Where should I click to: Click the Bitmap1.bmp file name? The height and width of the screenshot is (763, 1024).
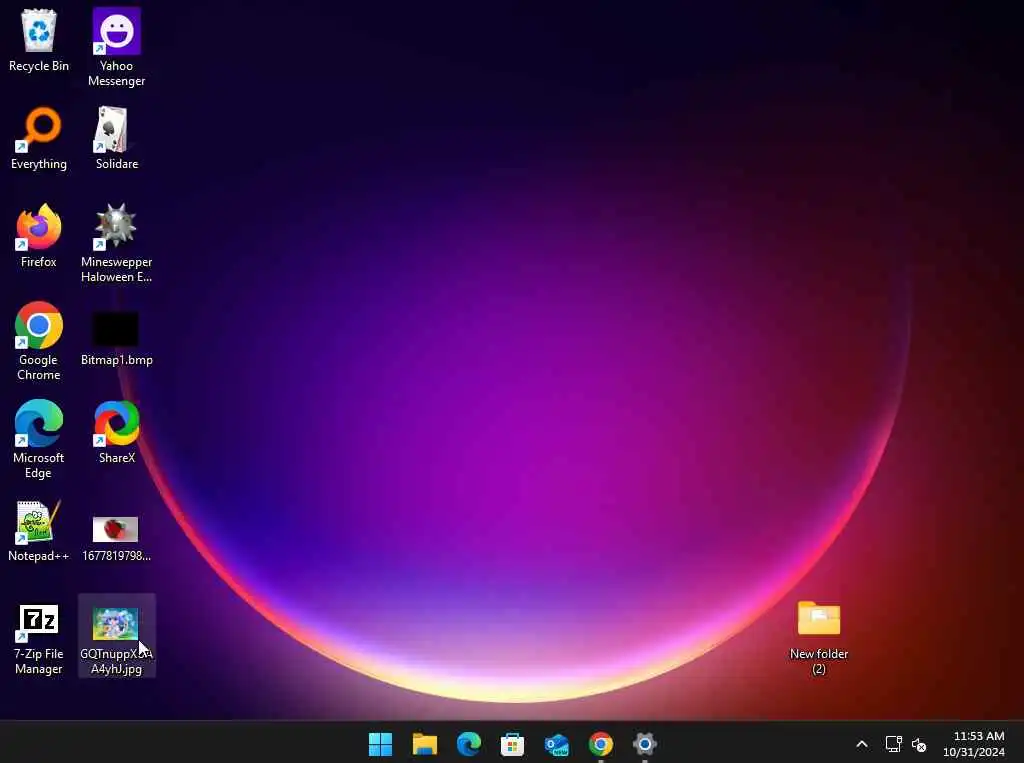click(x=116, y=360)
